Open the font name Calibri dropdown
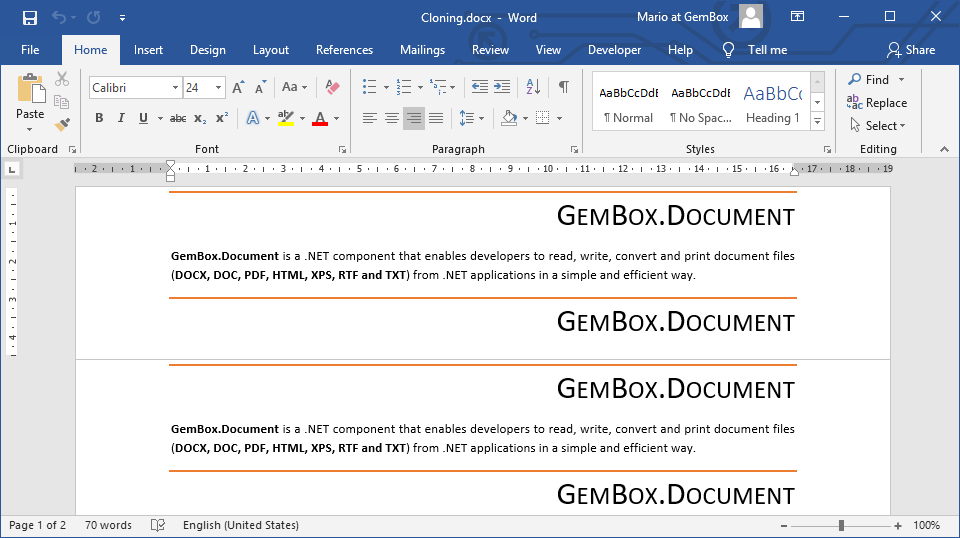 click(175, 88)
